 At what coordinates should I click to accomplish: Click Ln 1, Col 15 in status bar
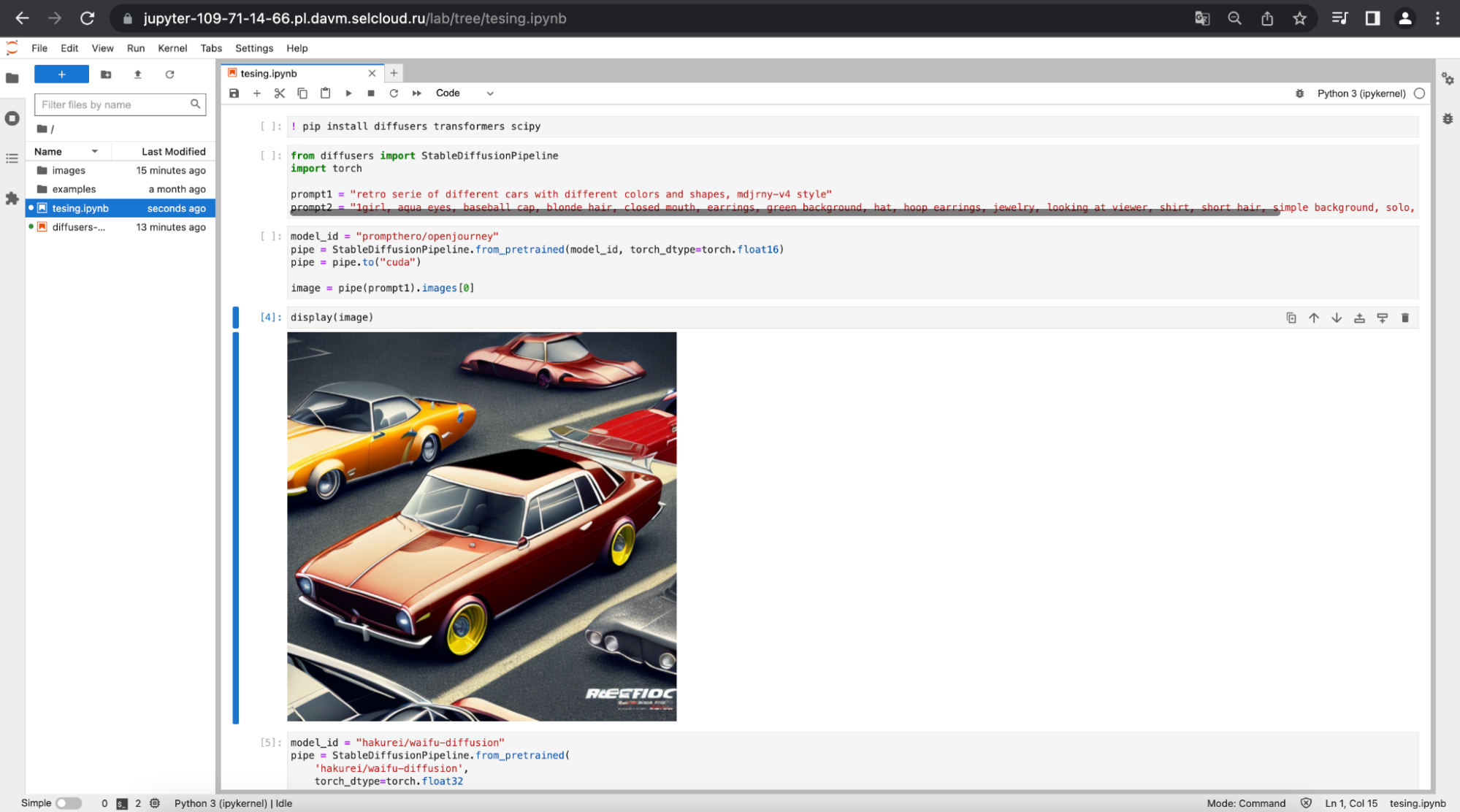click(1351, 803)
